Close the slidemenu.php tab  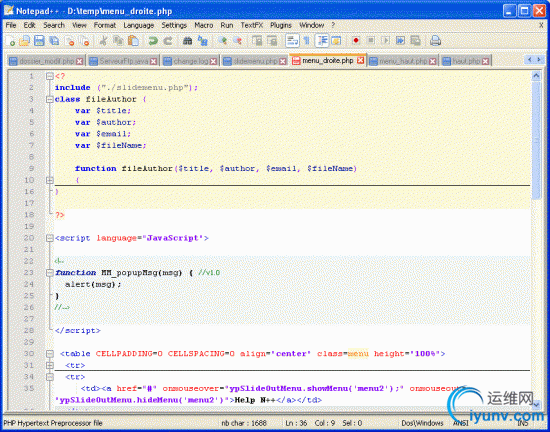283,61
